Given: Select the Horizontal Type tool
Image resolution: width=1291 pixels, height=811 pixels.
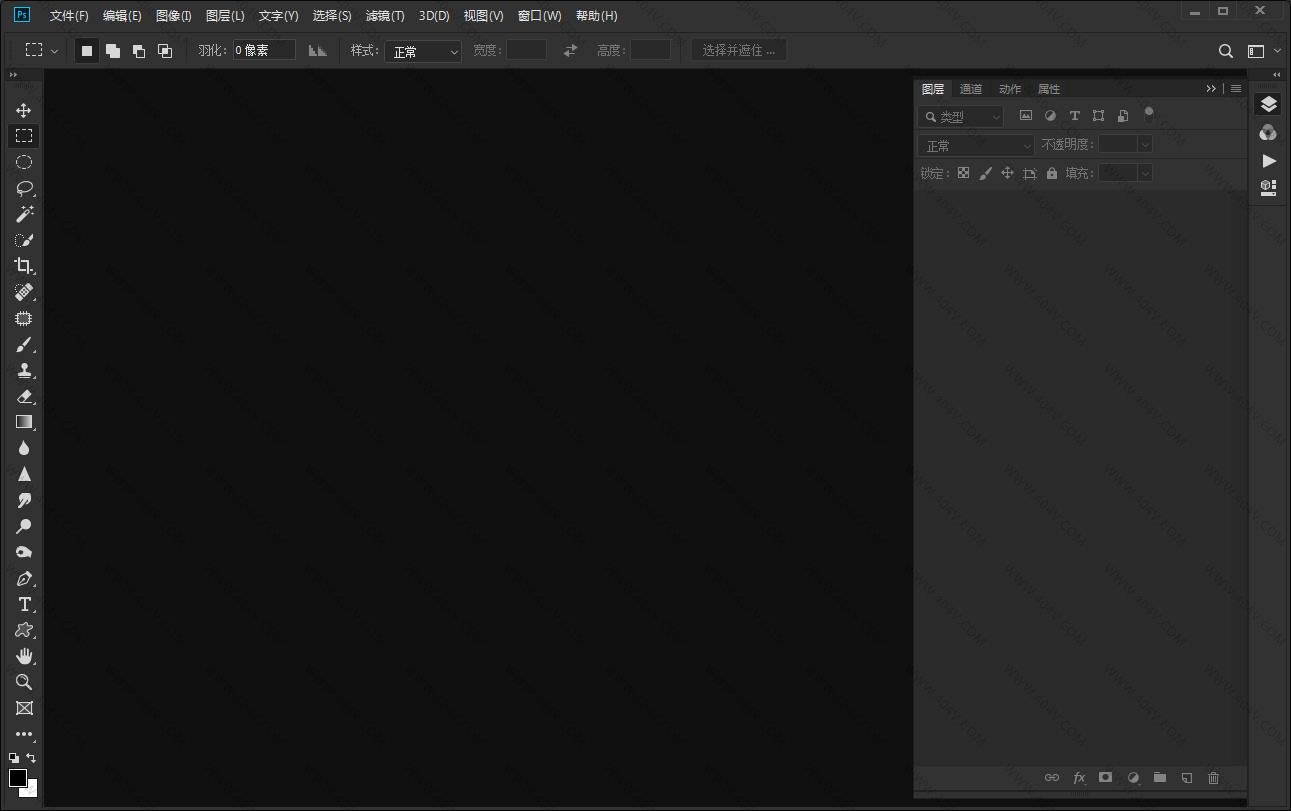Looking at the screenshot, I should point(24,605).
